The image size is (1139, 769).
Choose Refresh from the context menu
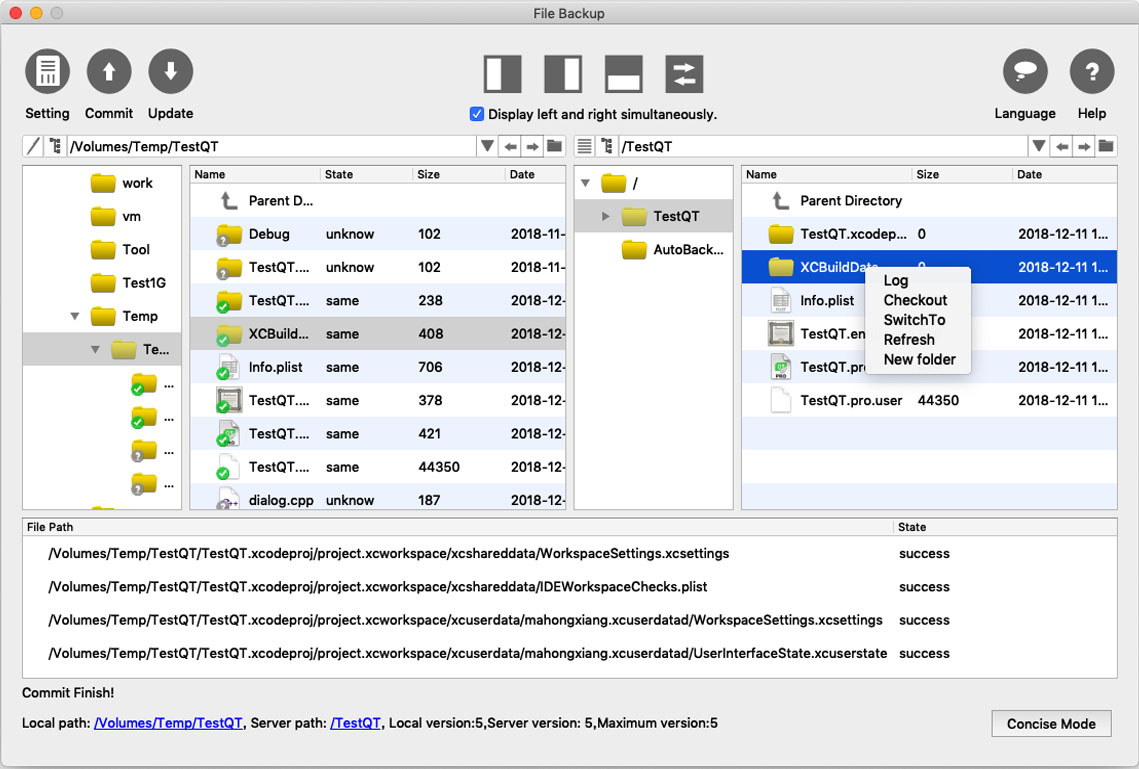coord(909,339)
